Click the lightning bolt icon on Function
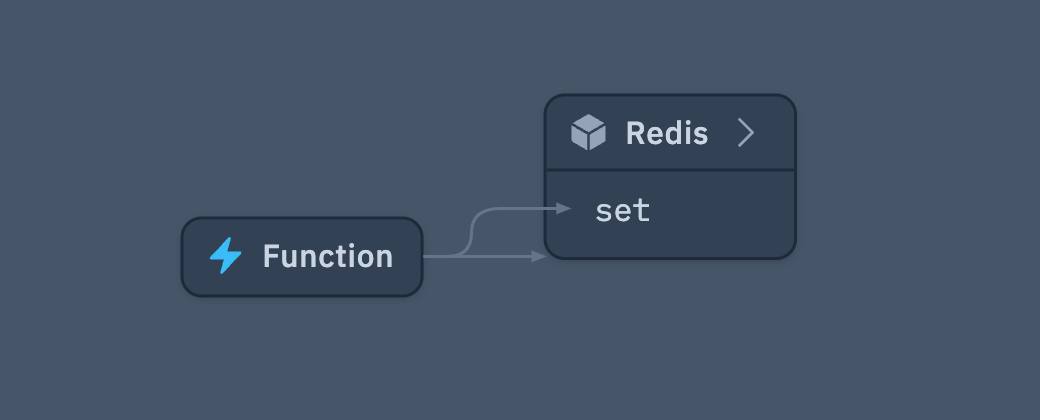The height and width of the screenshot is (420, 1040). [x=225, y=256]
